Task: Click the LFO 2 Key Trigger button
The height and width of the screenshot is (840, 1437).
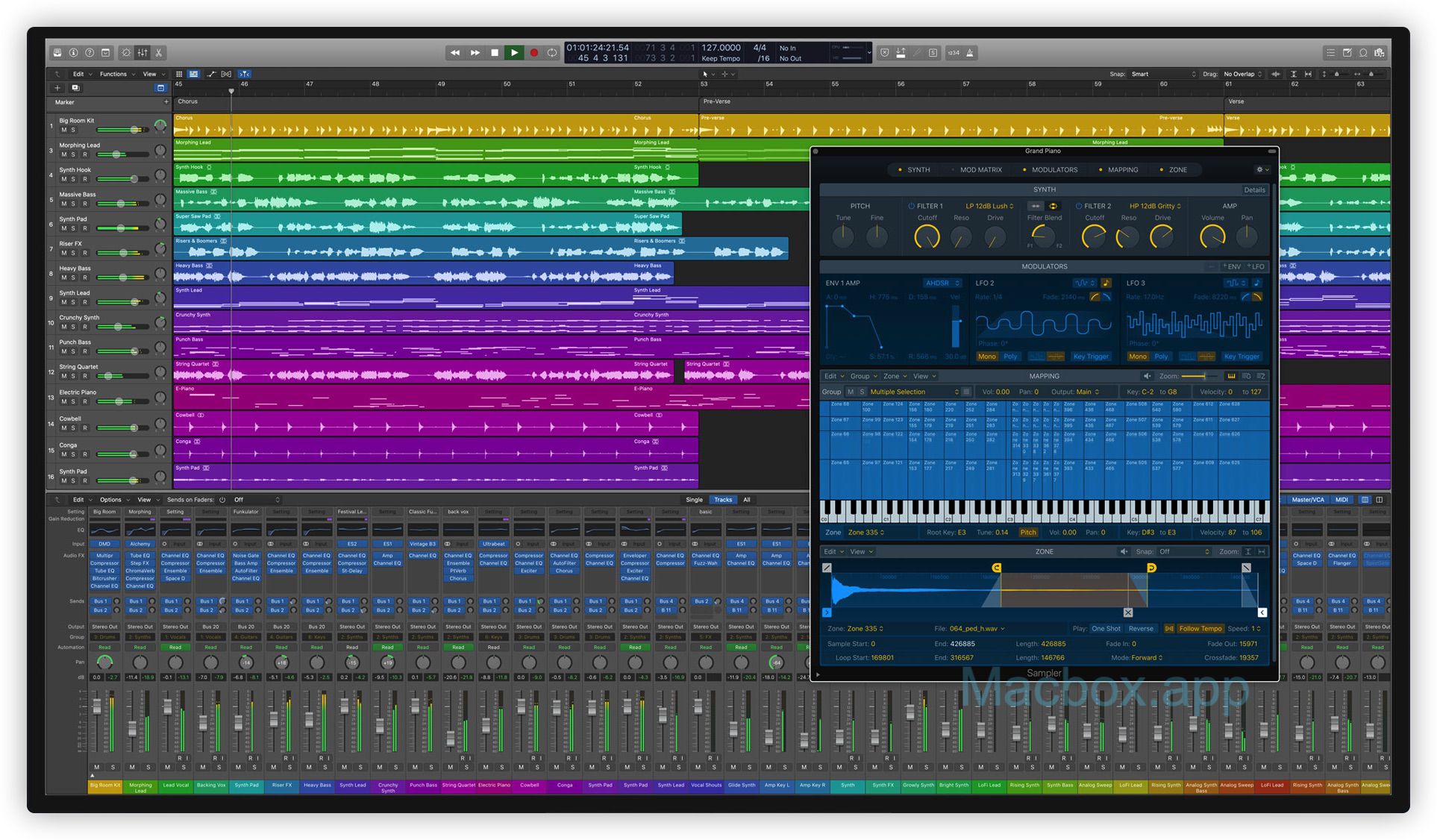Action: (x=1090, y=357)
